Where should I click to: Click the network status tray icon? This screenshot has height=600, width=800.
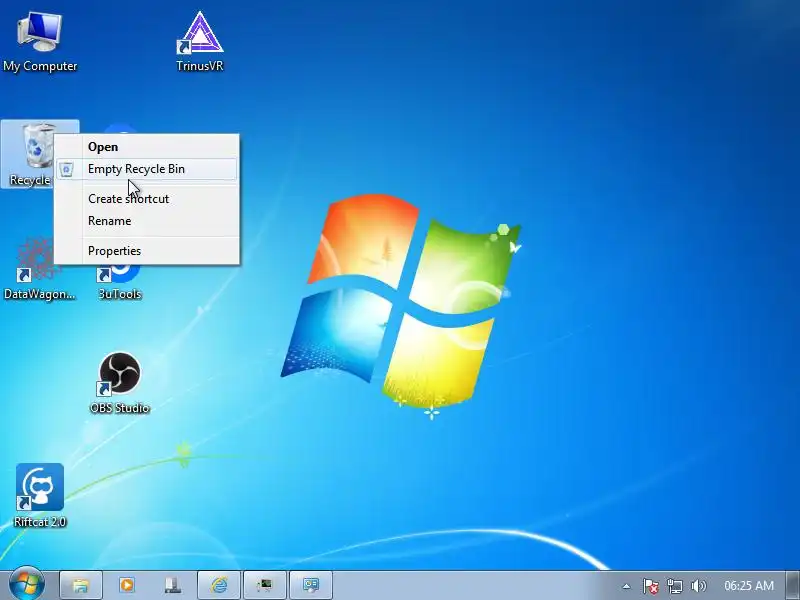(674, 586)
